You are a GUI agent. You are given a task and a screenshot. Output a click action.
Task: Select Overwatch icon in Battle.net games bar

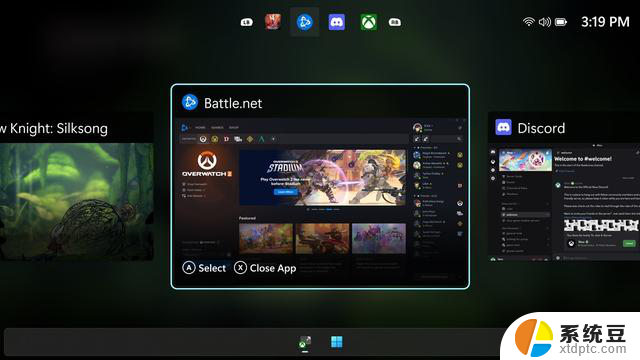[203, 139]
